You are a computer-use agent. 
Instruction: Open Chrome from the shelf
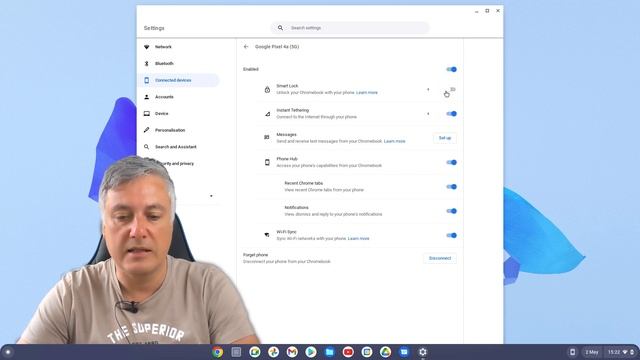[218, 352]
